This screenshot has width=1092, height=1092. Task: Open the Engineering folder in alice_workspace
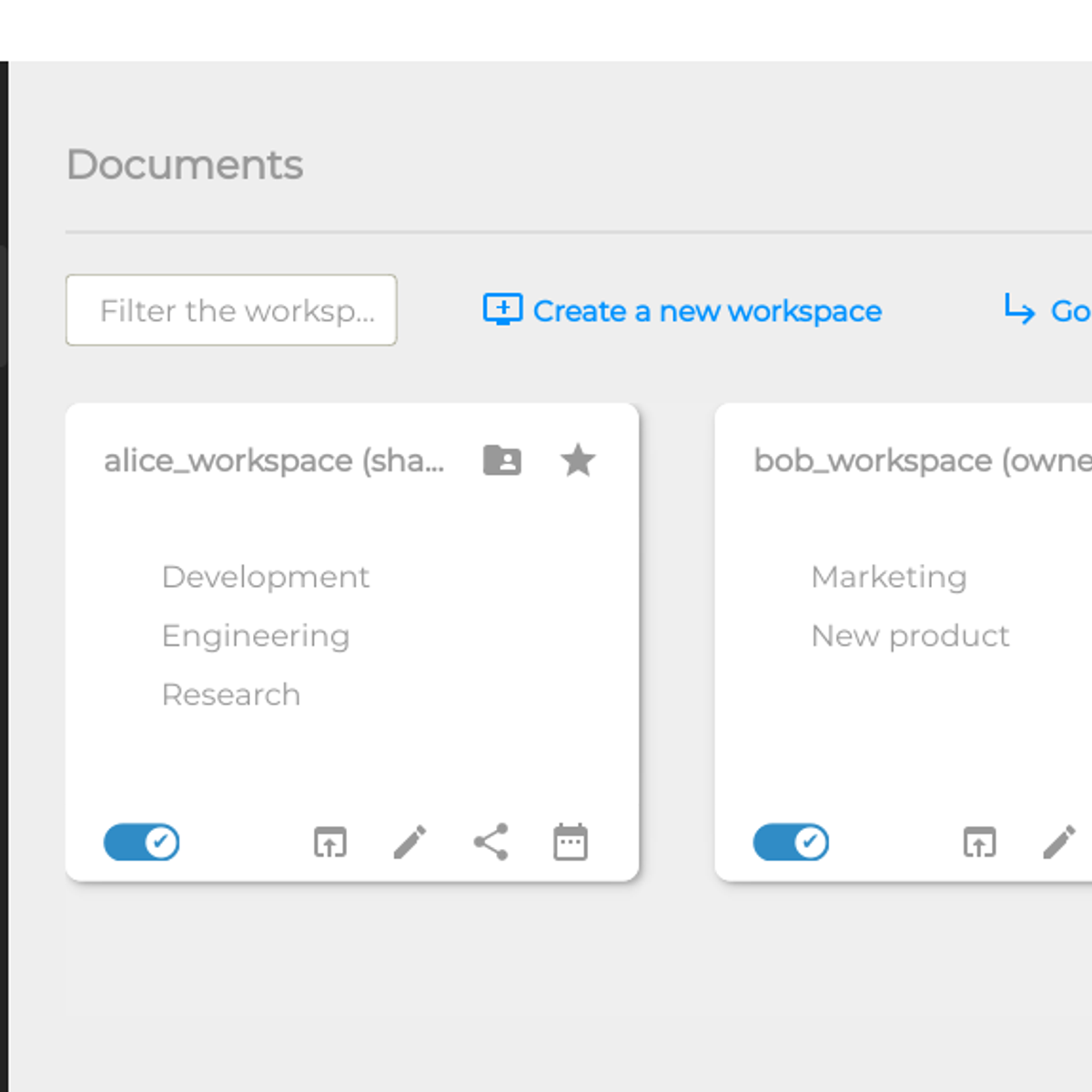(256, 636)
